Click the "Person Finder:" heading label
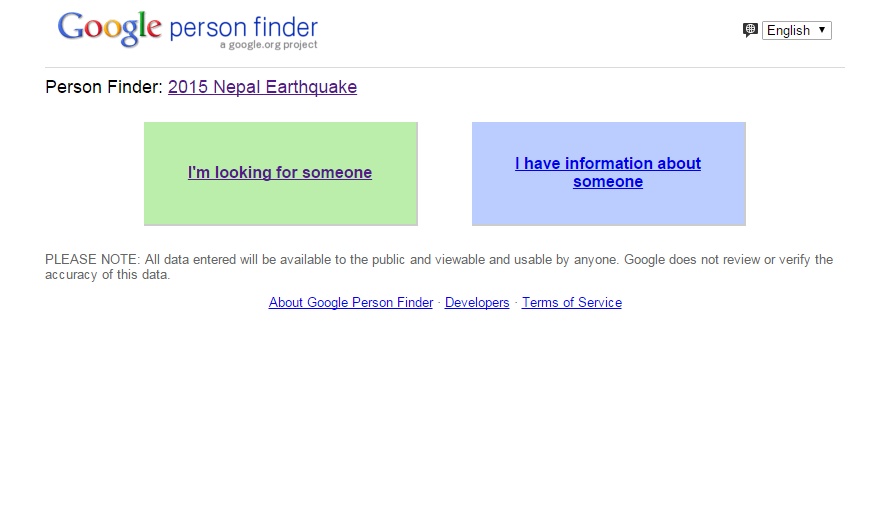This screenshot has height=514, width=880. click(104, 87)
